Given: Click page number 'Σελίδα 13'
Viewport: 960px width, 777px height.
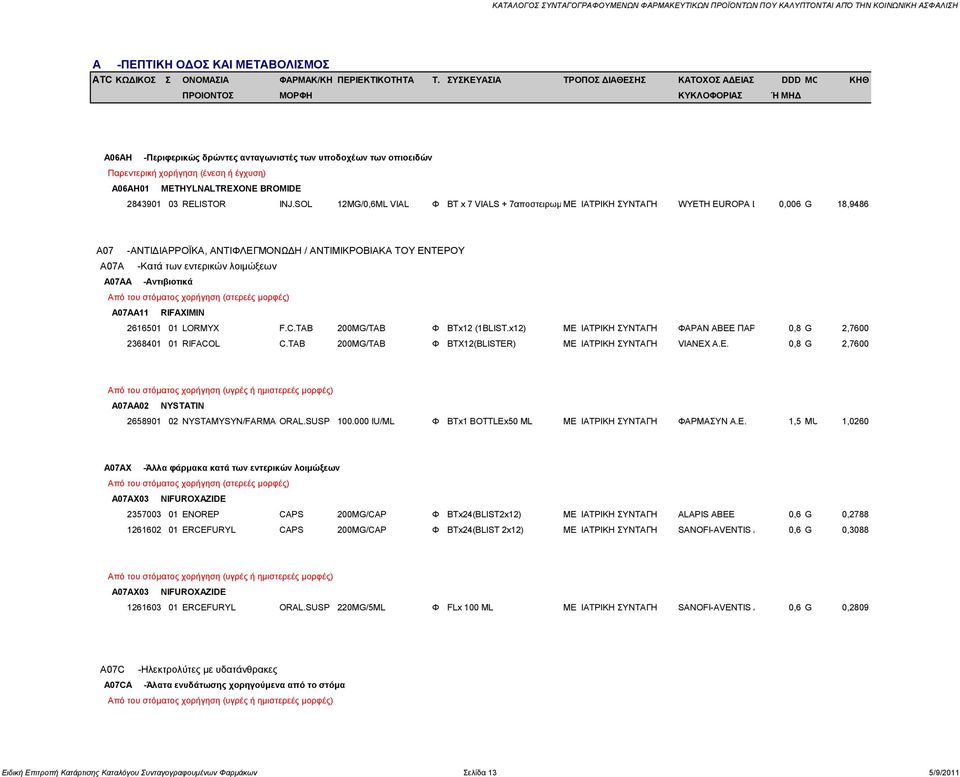Looking at the screenshot, I should coord(480,773).
